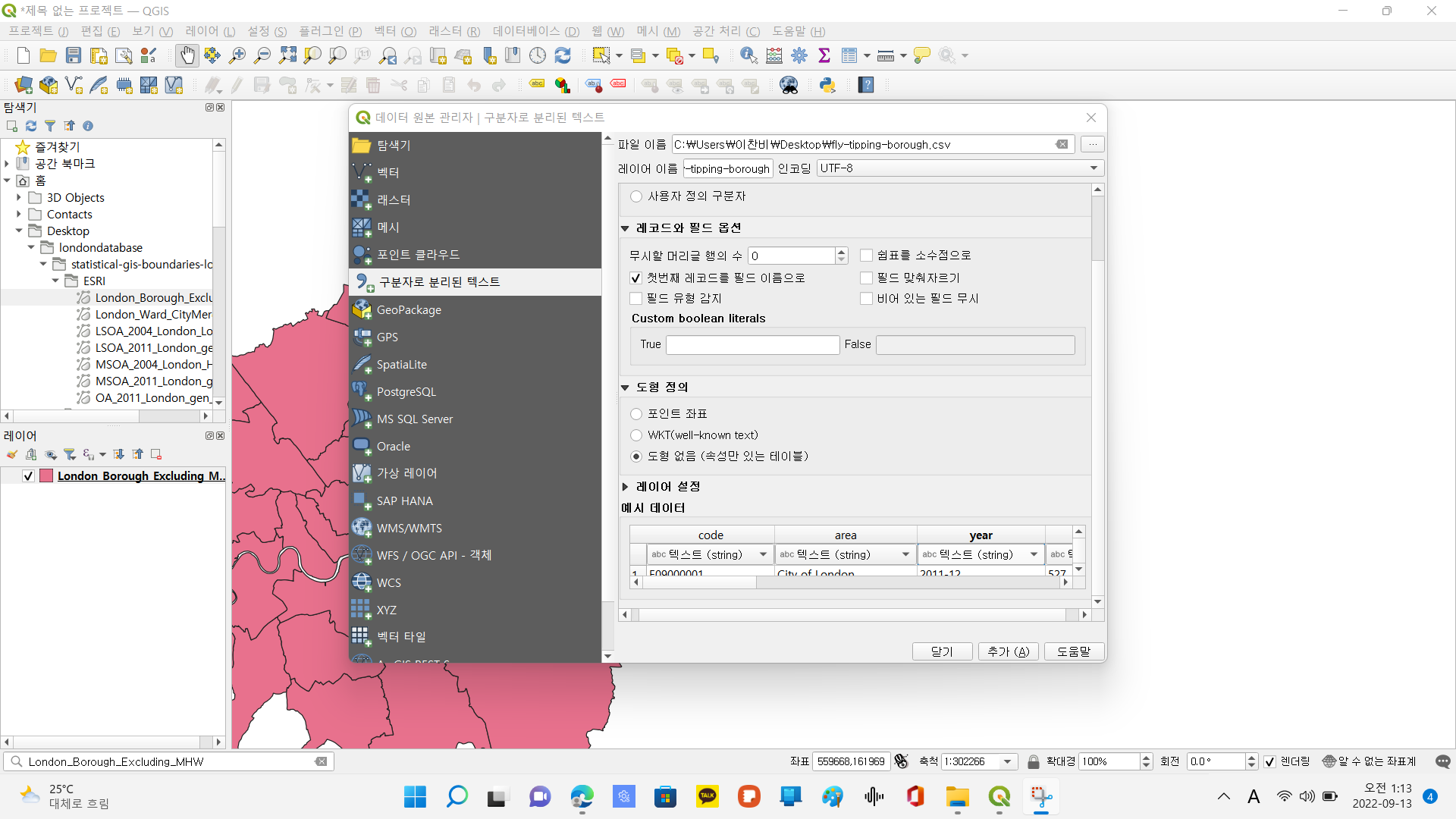Open the Temporal Controller clock icon

click(x=538, y=55)
